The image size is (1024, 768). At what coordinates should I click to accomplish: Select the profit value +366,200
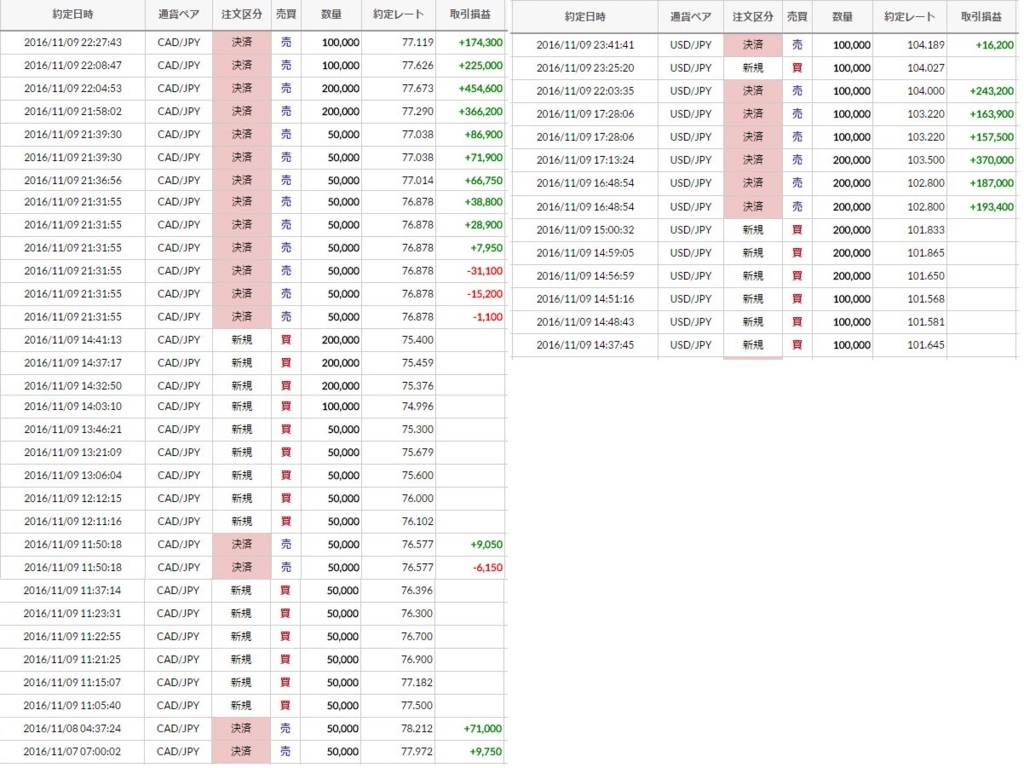[x=481, y=111]
